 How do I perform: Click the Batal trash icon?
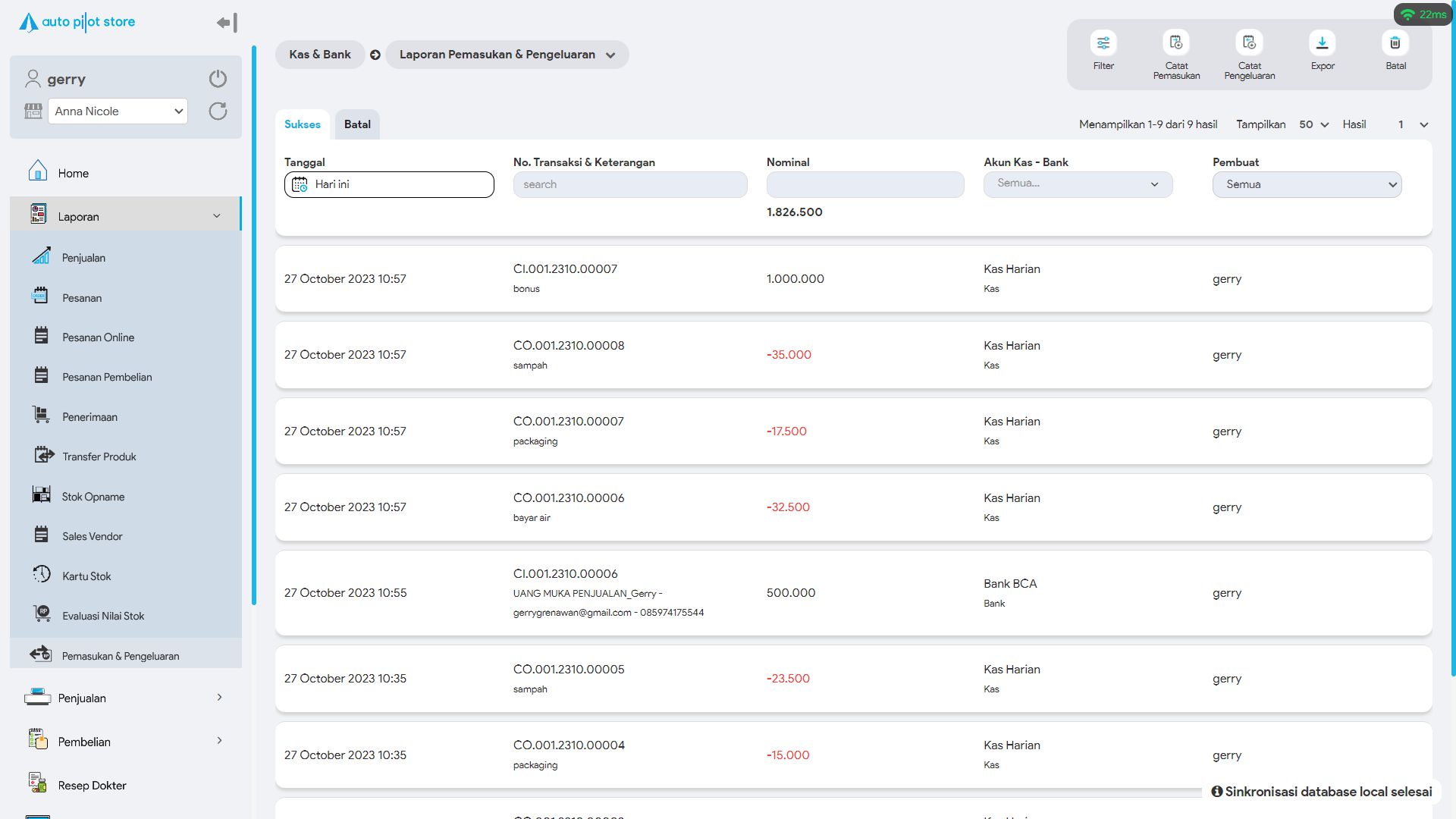(1395, 43)
